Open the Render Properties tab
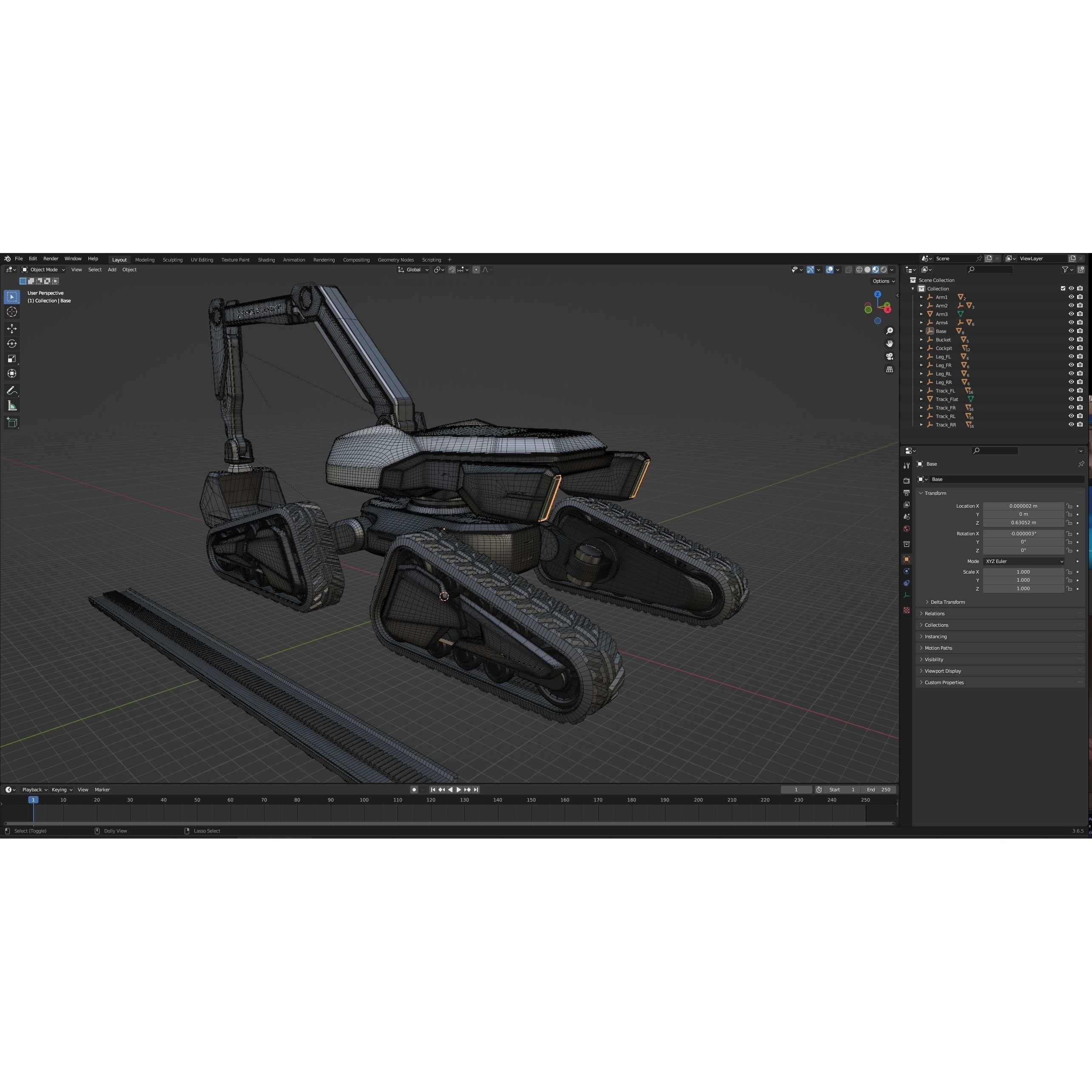 (907, 480)
